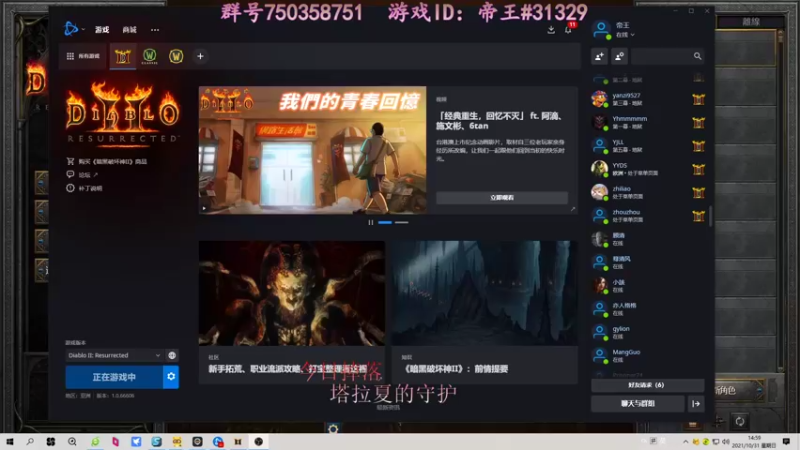This screenshot has width=800, height=450.
Task: Select the World of Warcraft game tab
Action: point(176,56)
